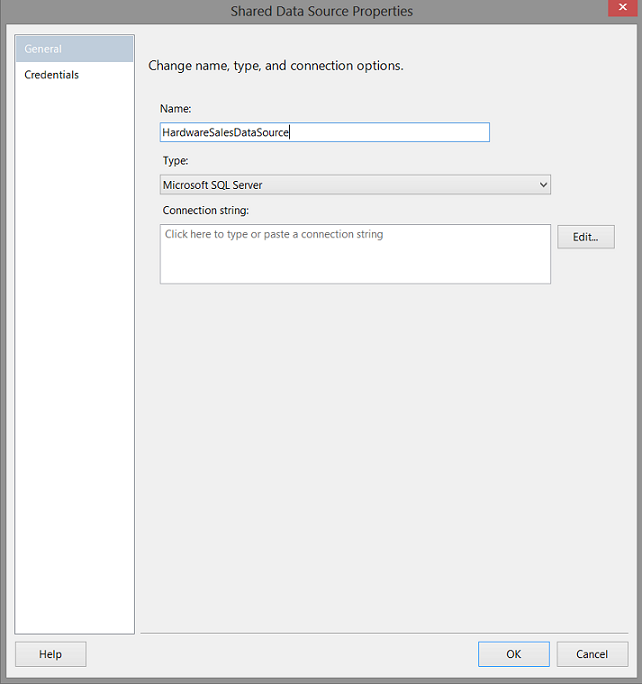Confirm with the OK button
The height and width of the screenshot is (684, 642).
[513, 654]
